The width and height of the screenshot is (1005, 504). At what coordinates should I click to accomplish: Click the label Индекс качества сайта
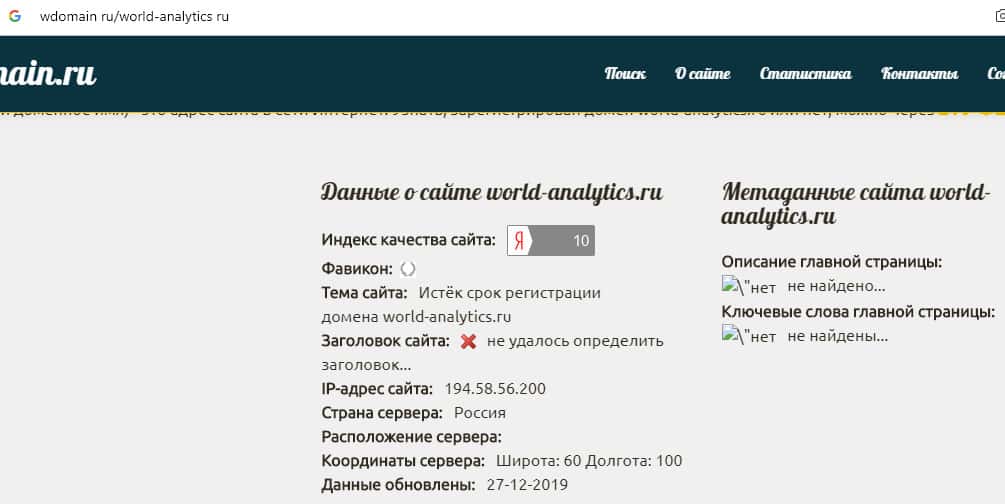[408, 240]
